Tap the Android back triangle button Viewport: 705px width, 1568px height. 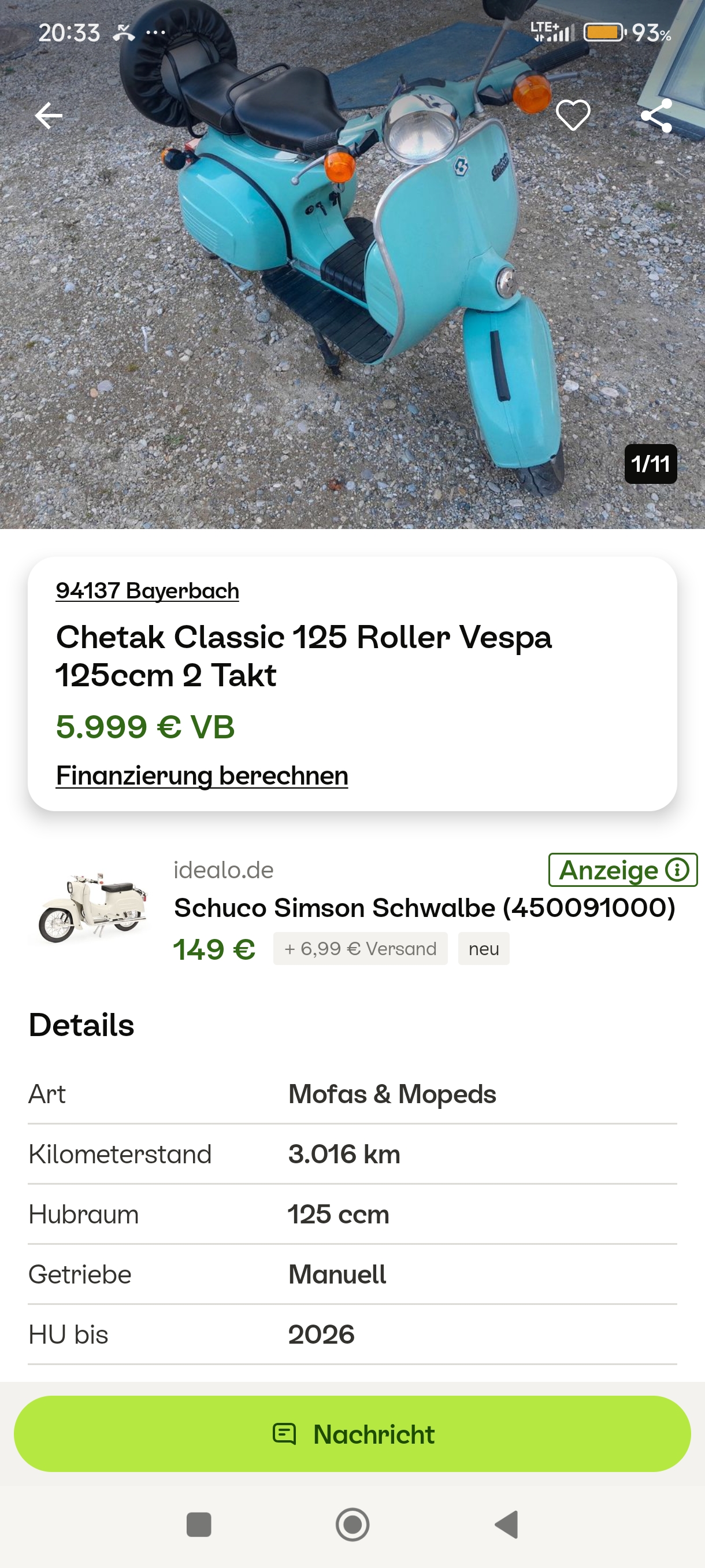pyautogui.click(x=507, y=1525)
